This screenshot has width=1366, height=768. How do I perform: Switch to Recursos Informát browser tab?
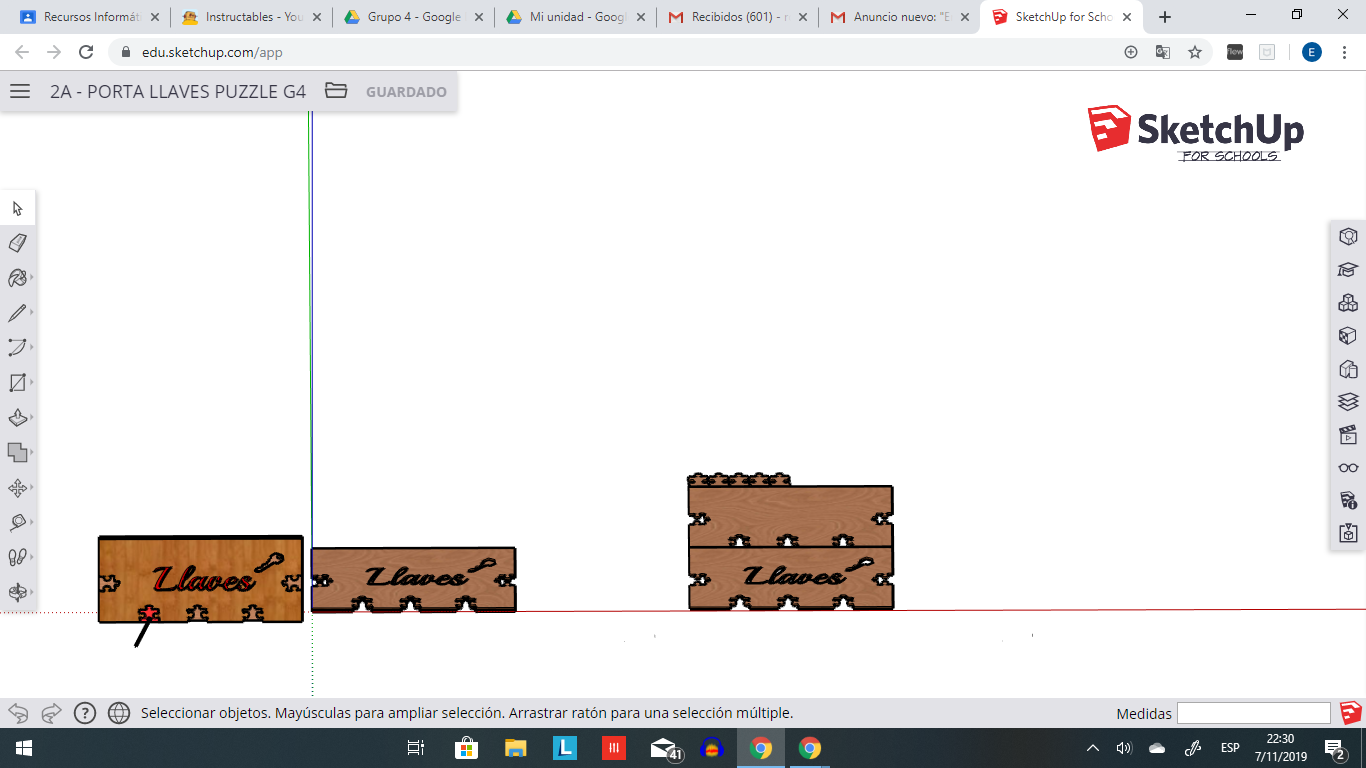point(89,17)
